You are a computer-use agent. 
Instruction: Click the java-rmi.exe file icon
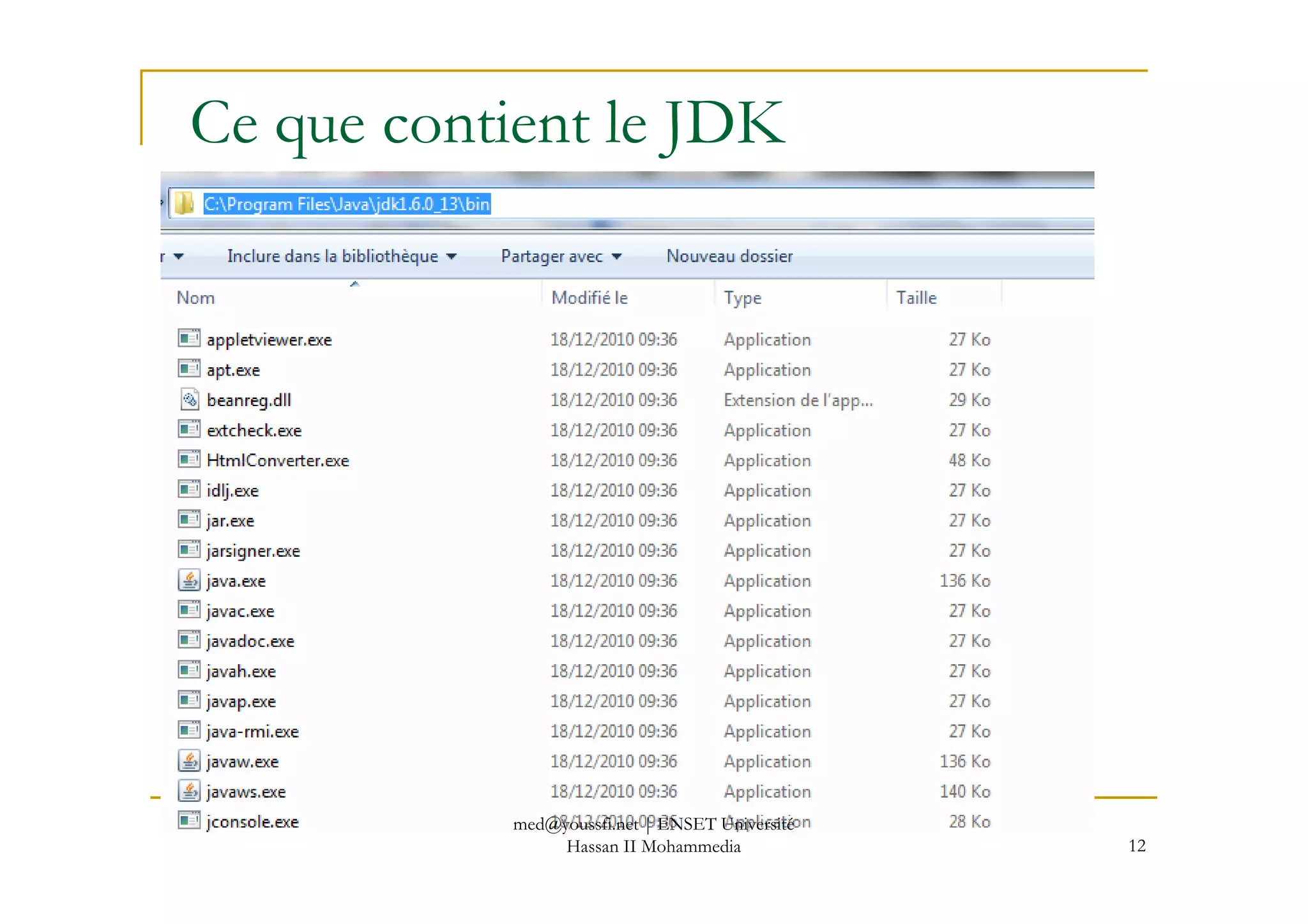189,730
